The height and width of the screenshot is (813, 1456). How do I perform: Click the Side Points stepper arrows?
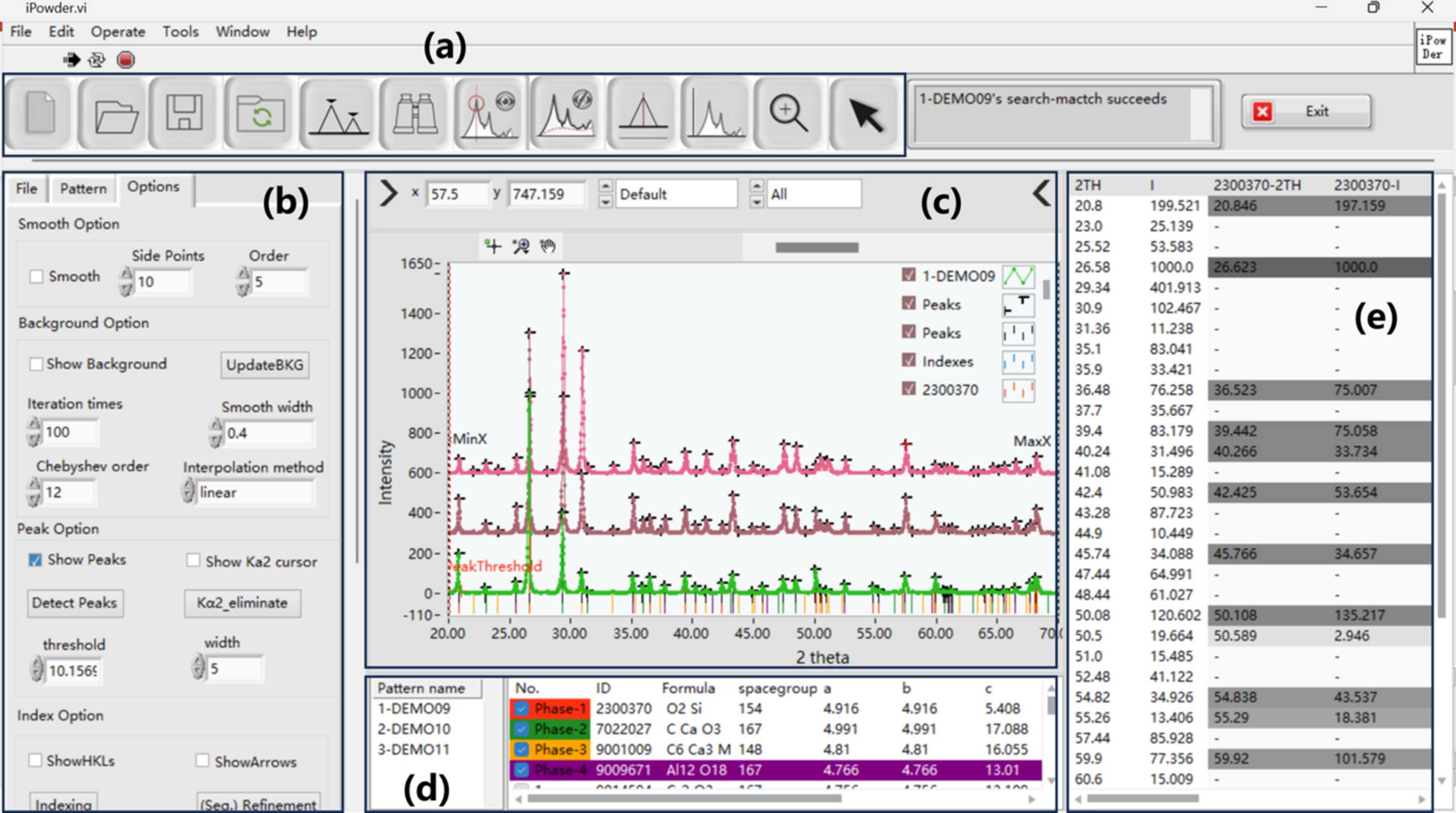click(x=126, y=282)
